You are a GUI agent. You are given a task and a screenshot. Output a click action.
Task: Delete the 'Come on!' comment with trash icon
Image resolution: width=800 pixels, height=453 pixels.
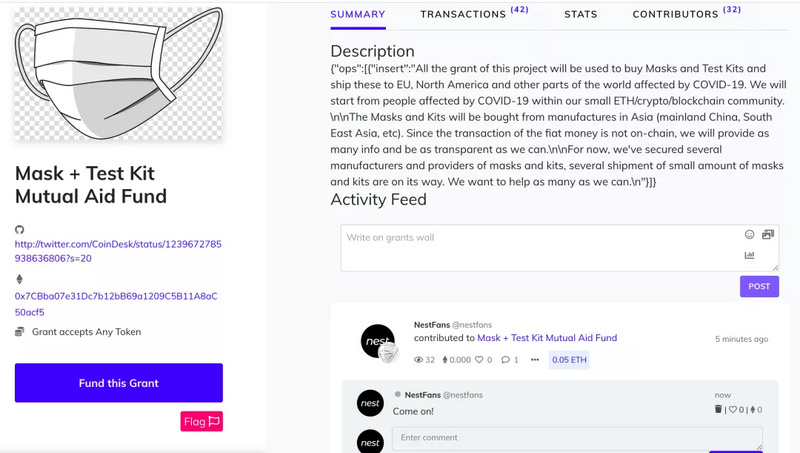(718, 409)
